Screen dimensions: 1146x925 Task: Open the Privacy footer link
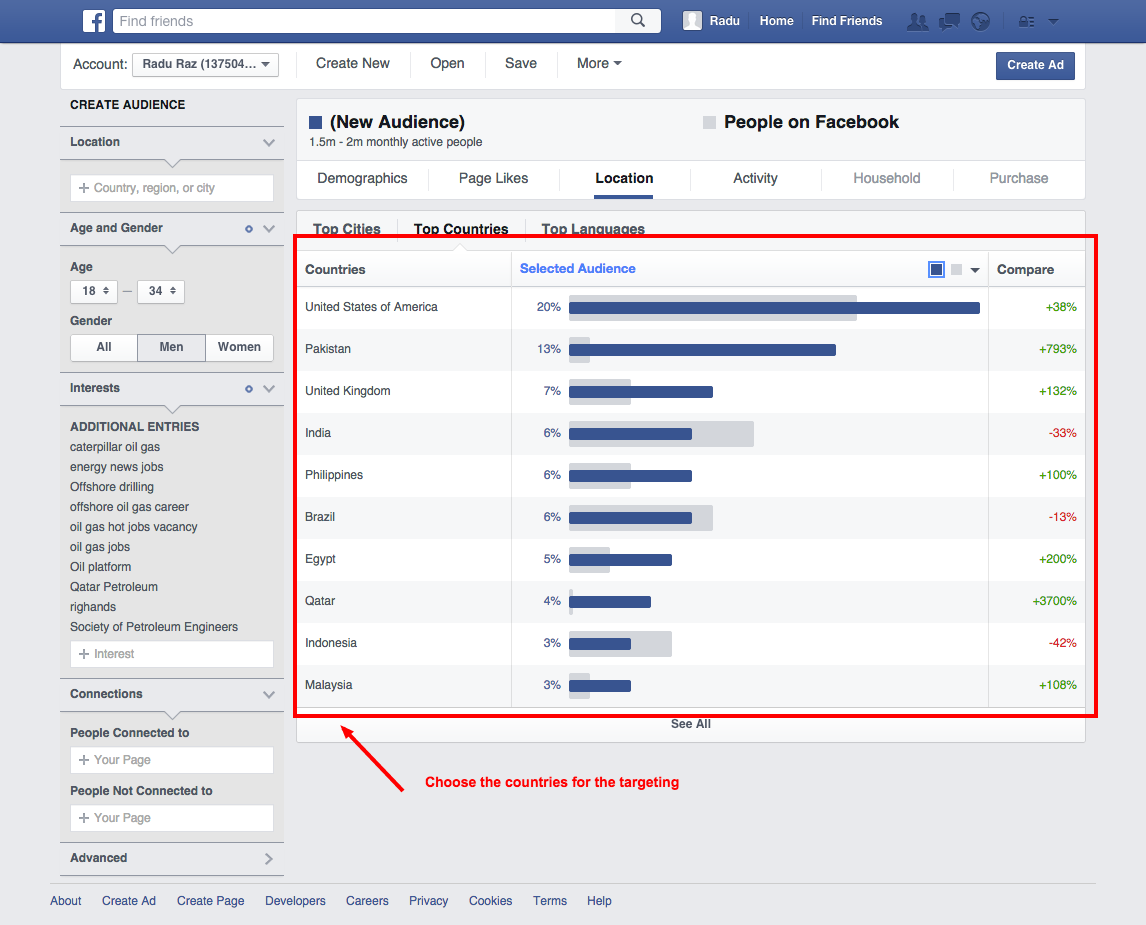(x=428, y=901)
